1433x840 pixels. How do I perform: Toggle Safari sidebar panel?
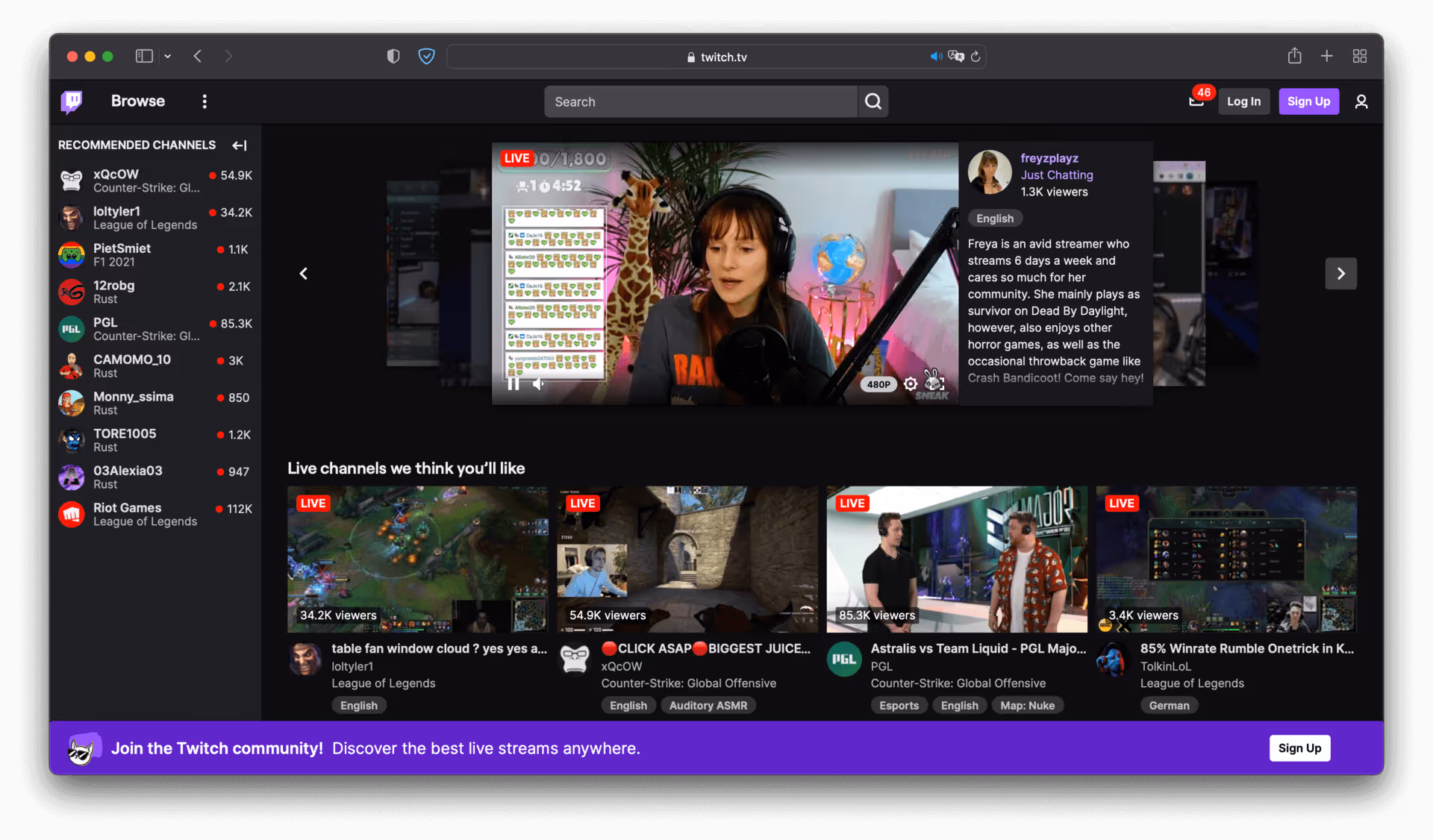click(144, 56)
